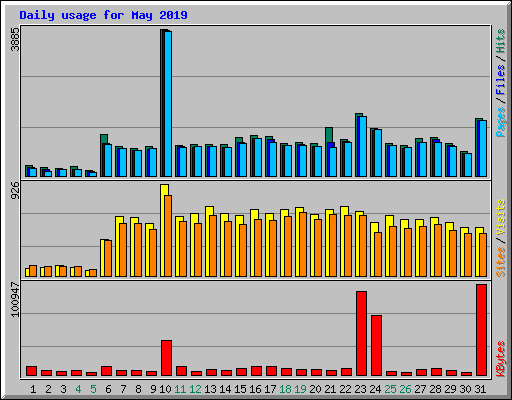512x400 pixels.
Task: Select the day 10 red KBytes bar
Action: tap(166, 358)
